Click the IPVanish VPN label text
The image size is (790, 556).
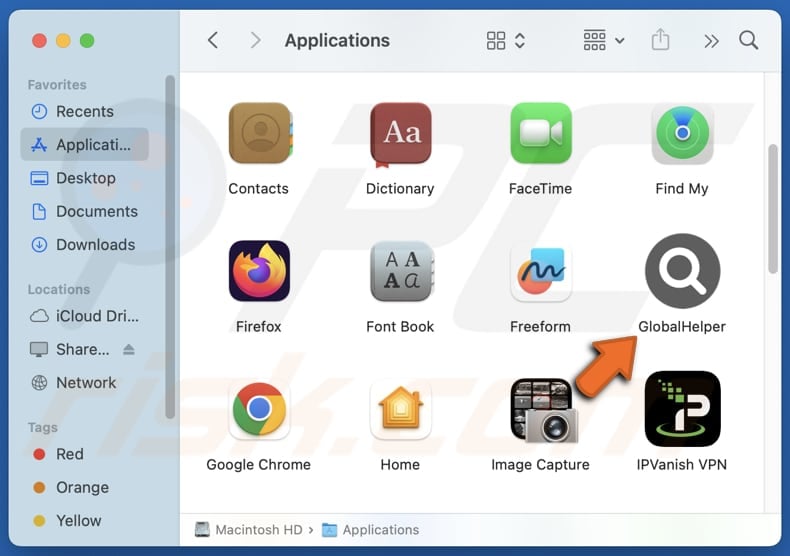pyautogui.click(x=682, y=464)
